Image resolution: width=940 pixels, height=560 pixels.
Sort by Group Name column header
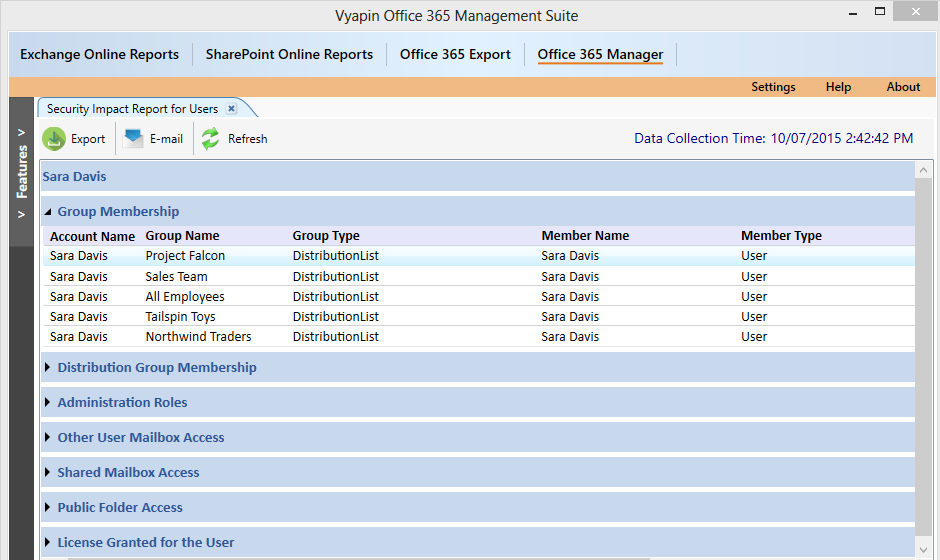[182, 236]
